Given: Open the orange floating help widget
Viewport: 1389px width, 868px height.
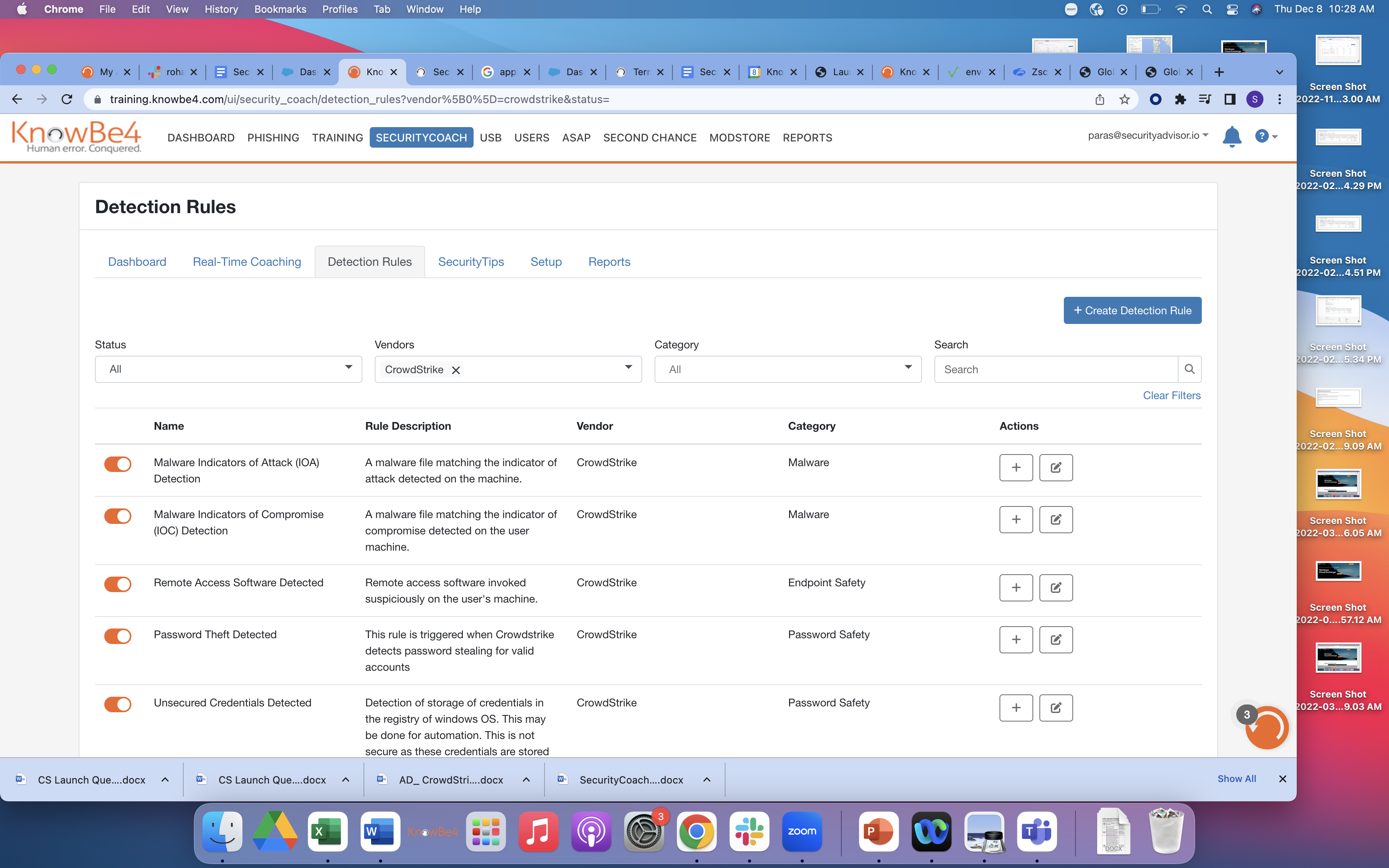Looking at the screenshot, I should pos(1267,727).
